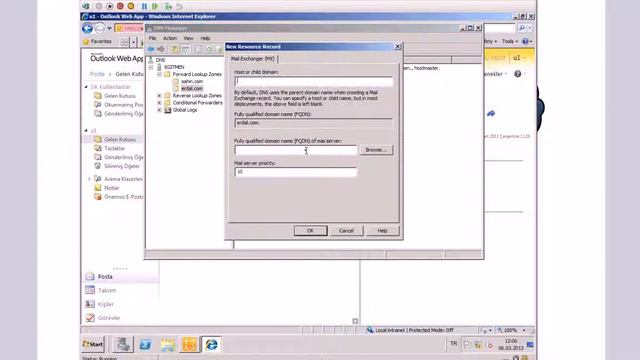Switch to Kişiler in the OWA navigation
The image size is (640, 360).
point(106,304)
